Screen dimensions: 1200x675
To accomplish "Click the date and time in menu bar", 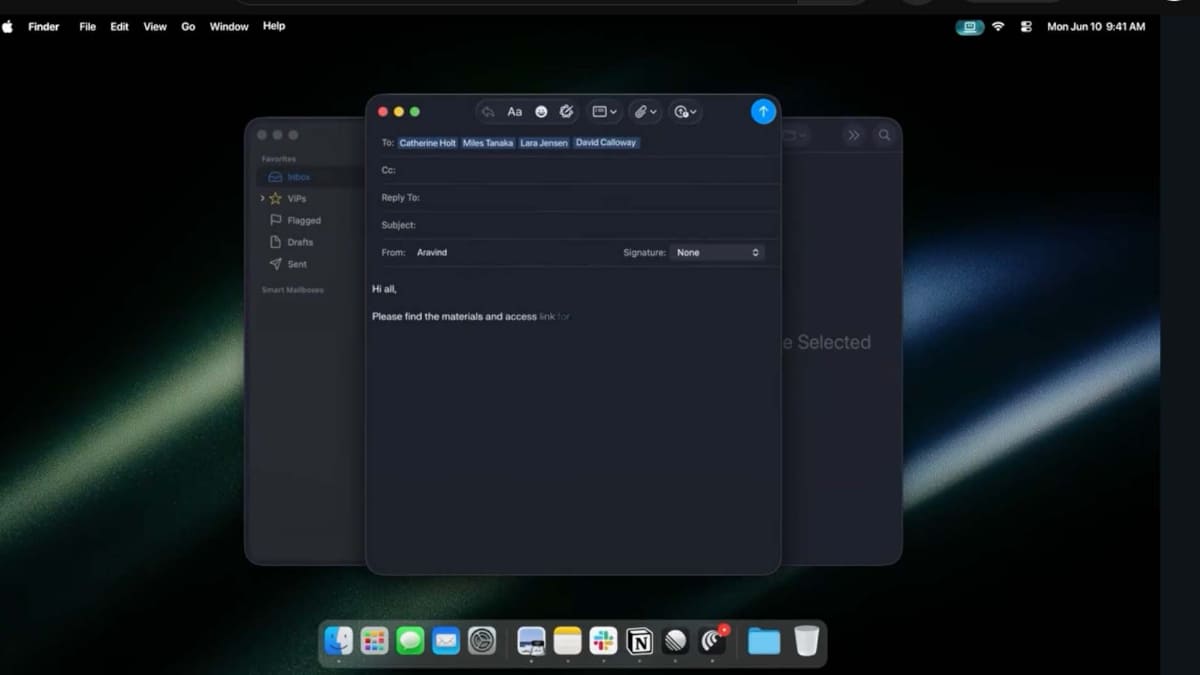I will (1096, 27).
